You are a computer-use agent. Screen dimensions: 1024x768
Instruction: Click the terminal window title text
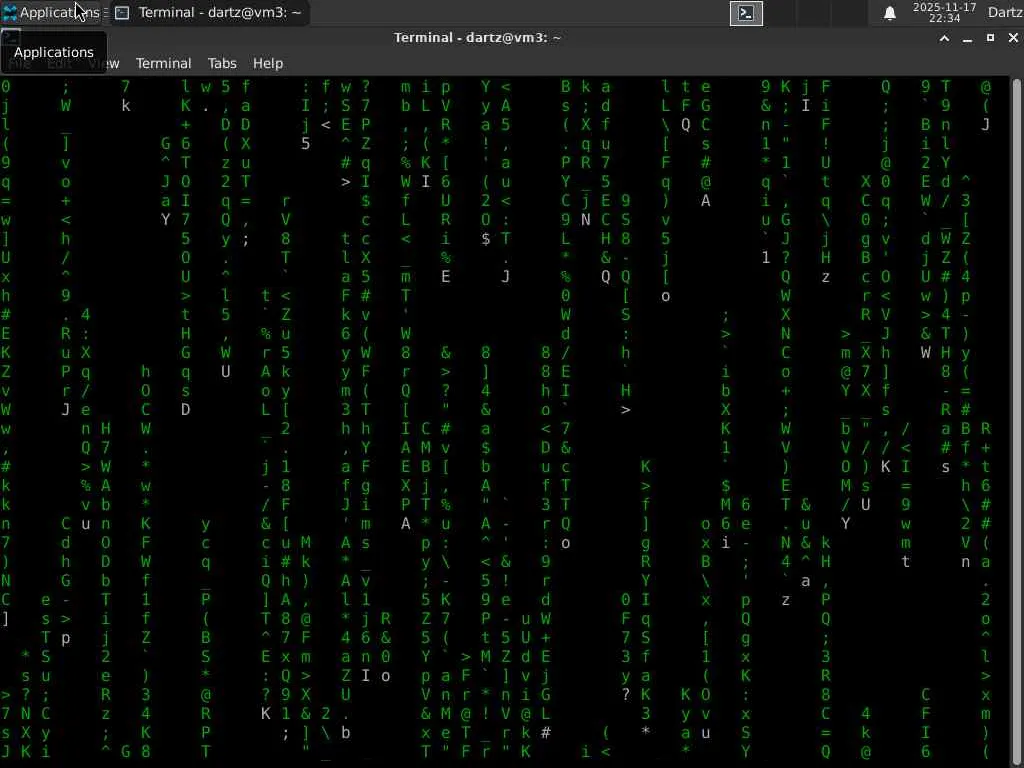point(477,37)
